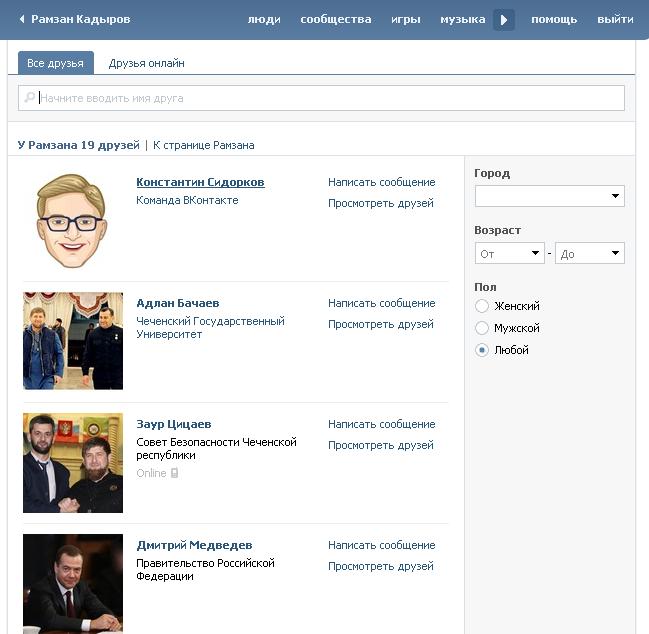Click Заур Цицаев profile photo
This screenshot has height=634, width=649.
(x=73, y=463)
